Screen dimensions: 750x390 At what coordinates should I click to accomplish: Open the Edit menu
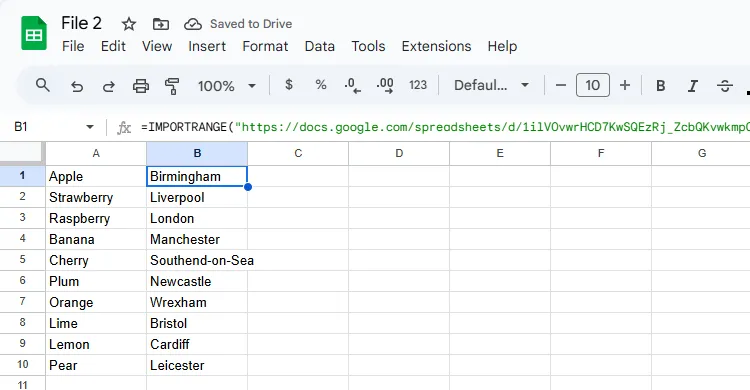point(113,46)
